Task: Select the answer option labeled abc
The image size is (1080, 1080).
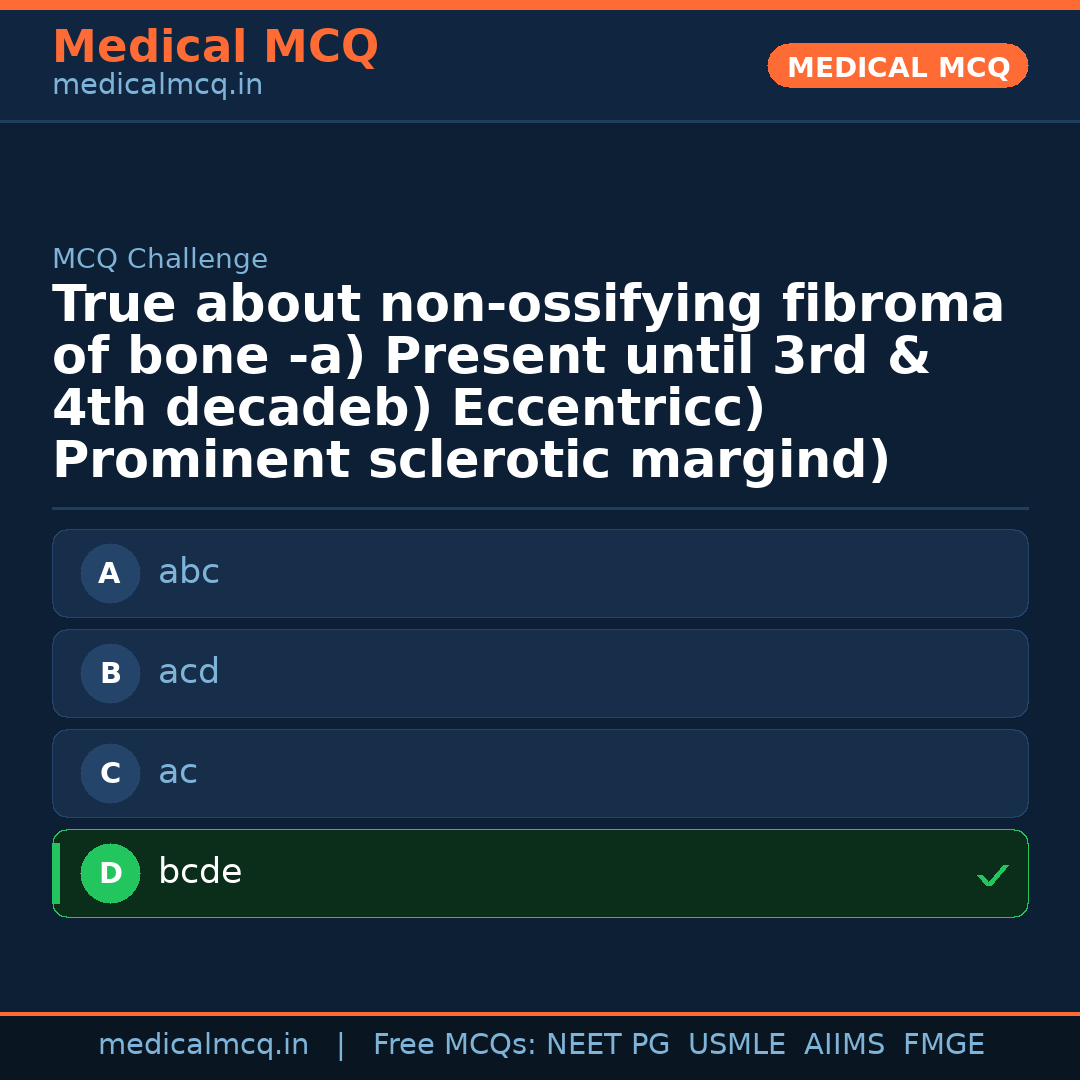Action: pyautogui.click(x=540, y=573)
